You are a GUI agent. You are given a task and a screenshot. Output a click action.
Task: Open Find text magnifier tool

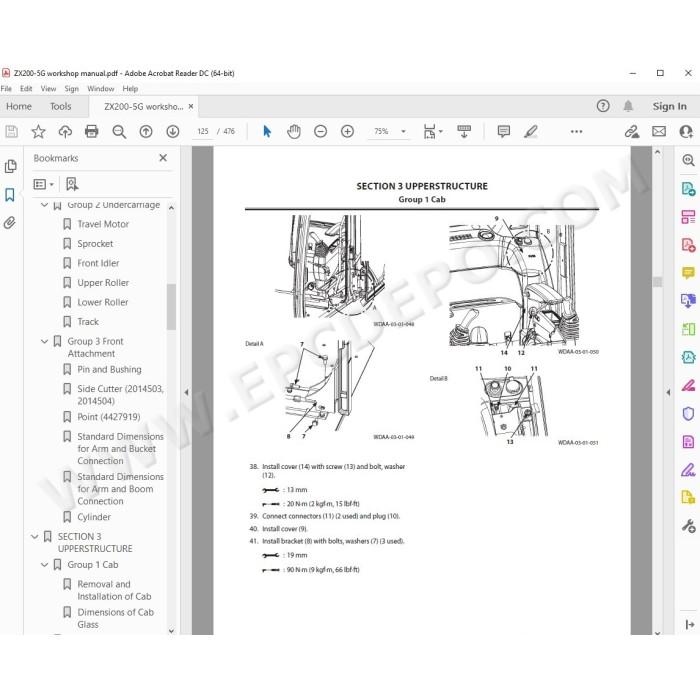(119, 131)
